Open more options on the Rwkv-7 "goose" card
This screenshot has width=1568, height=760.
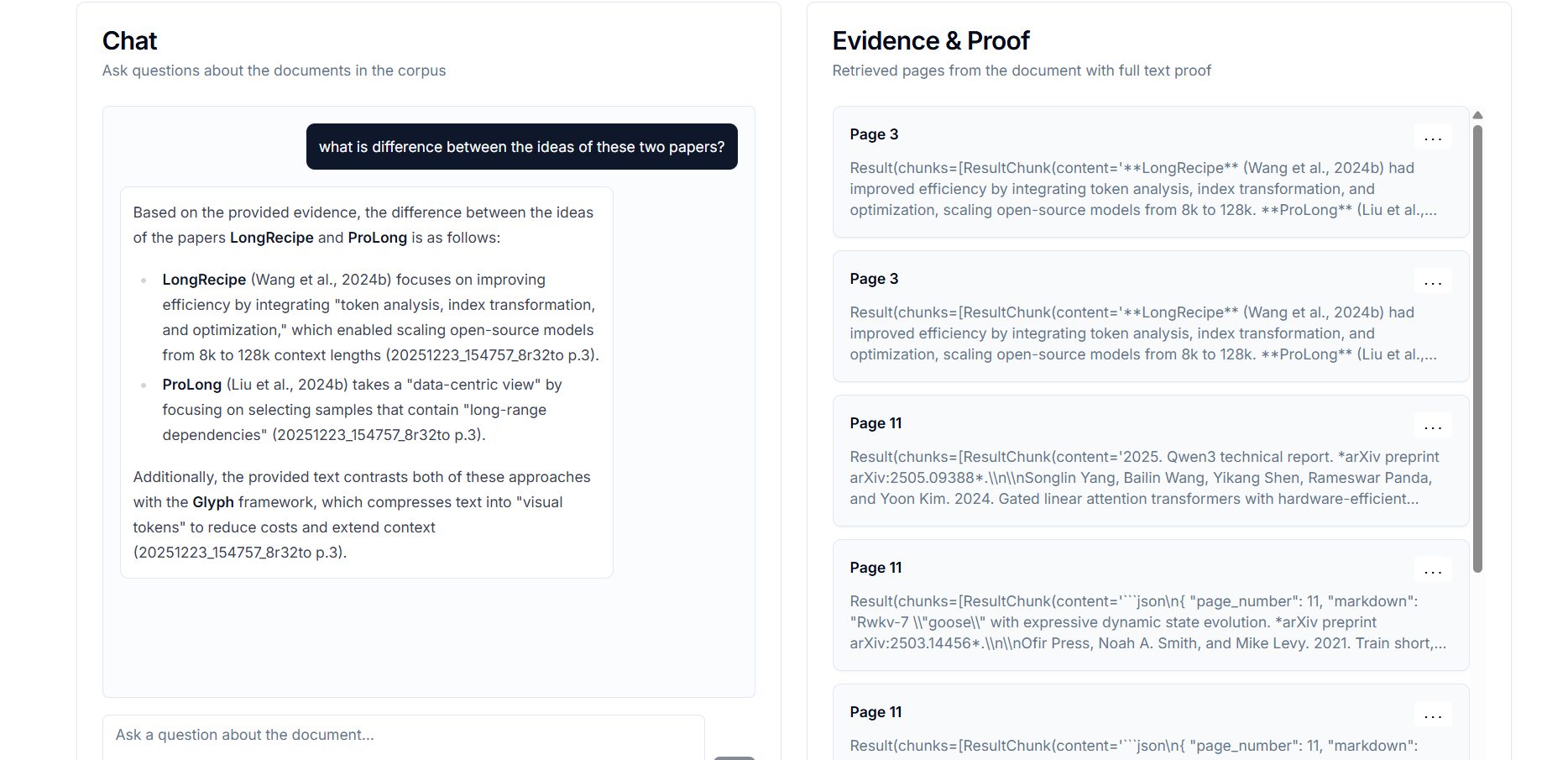pyautogui.click(x=1433, y=569)
